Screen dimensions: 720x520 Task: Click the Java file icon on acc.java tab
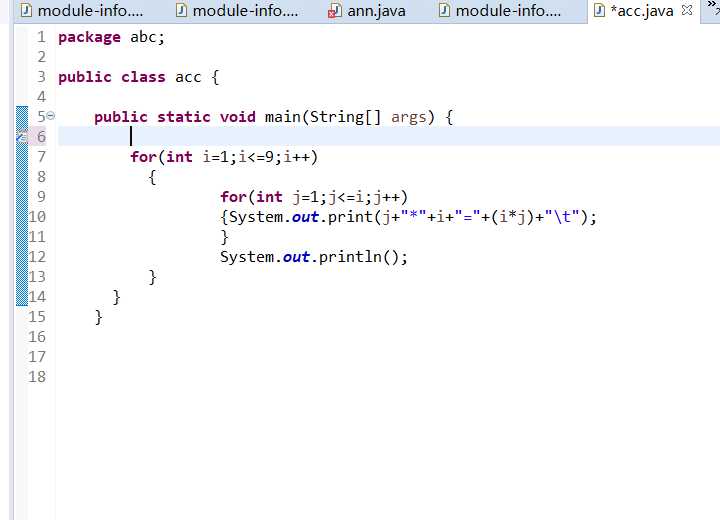pos(599,10)
